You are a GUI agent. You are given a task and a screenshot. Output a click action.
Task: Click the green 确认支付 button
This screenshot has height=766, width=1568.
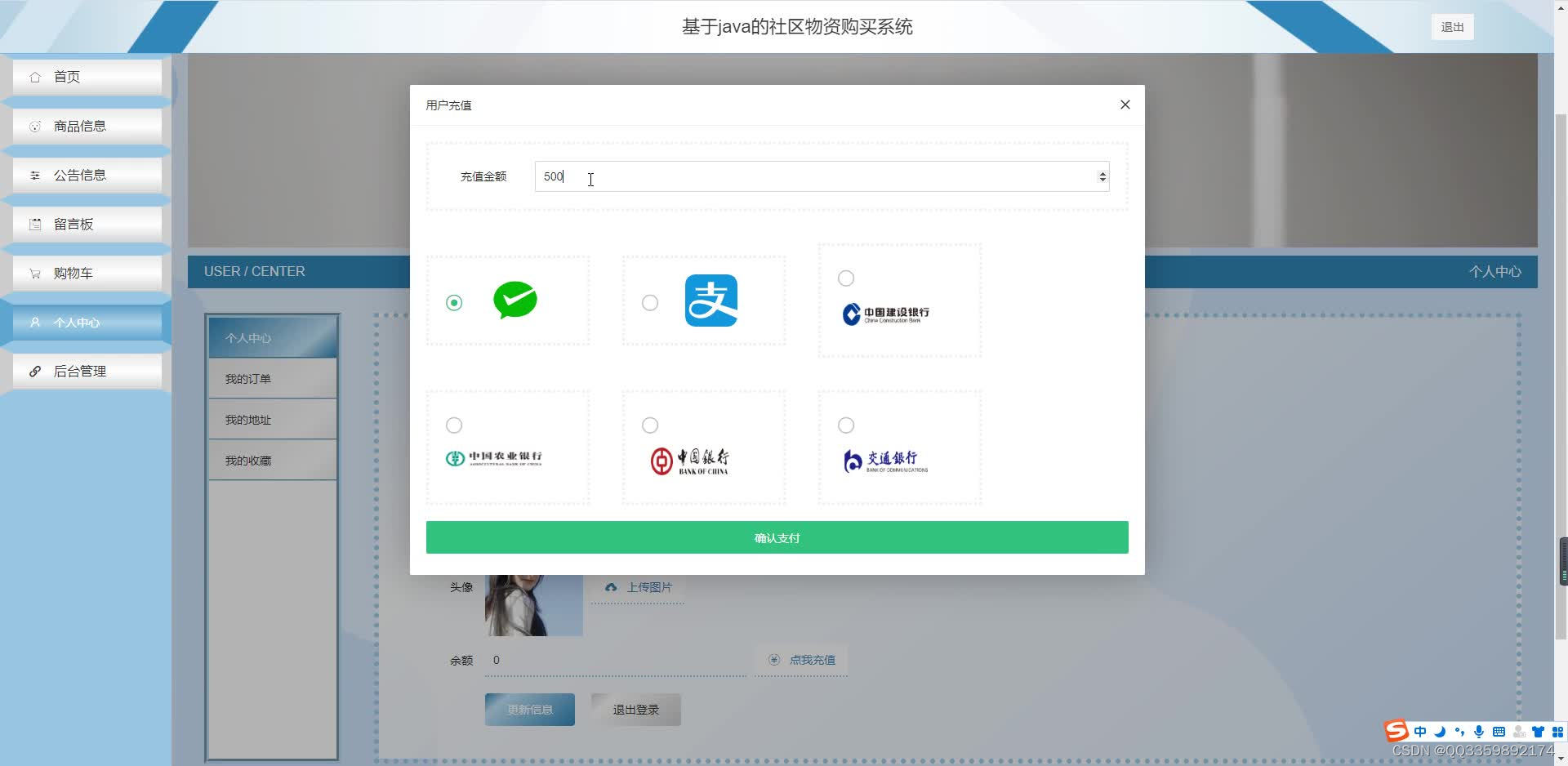[777, 537]
